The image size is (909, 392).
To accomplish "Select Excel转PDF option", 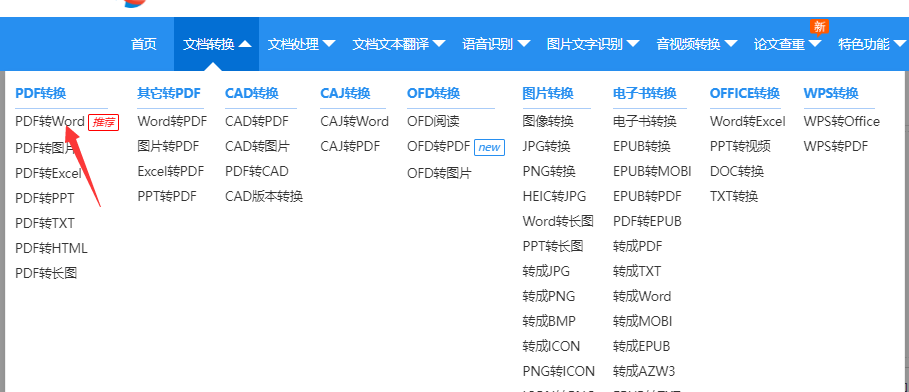I will pos(170,172).
